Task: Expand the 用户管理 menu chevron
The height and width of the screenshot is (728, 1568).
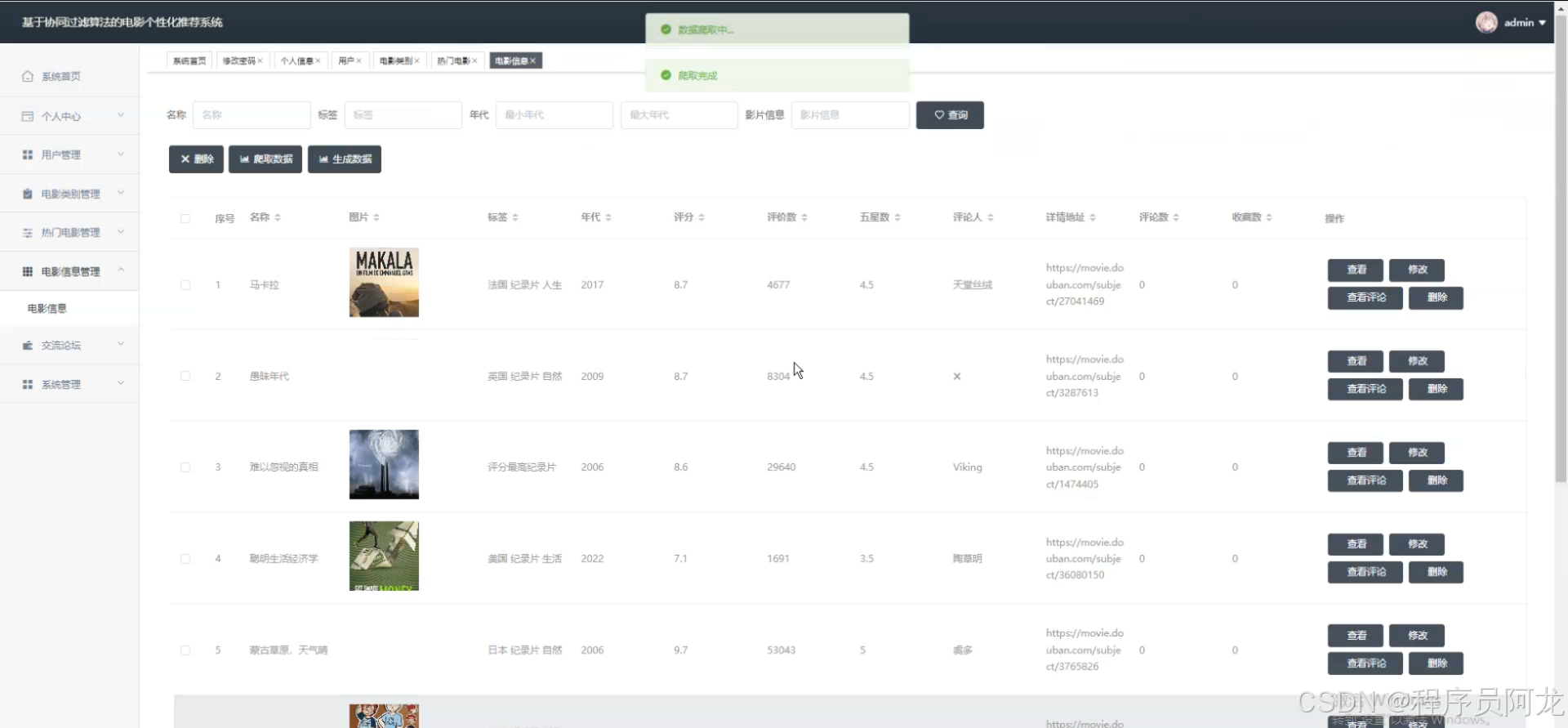Action: (x=121, y=154)
